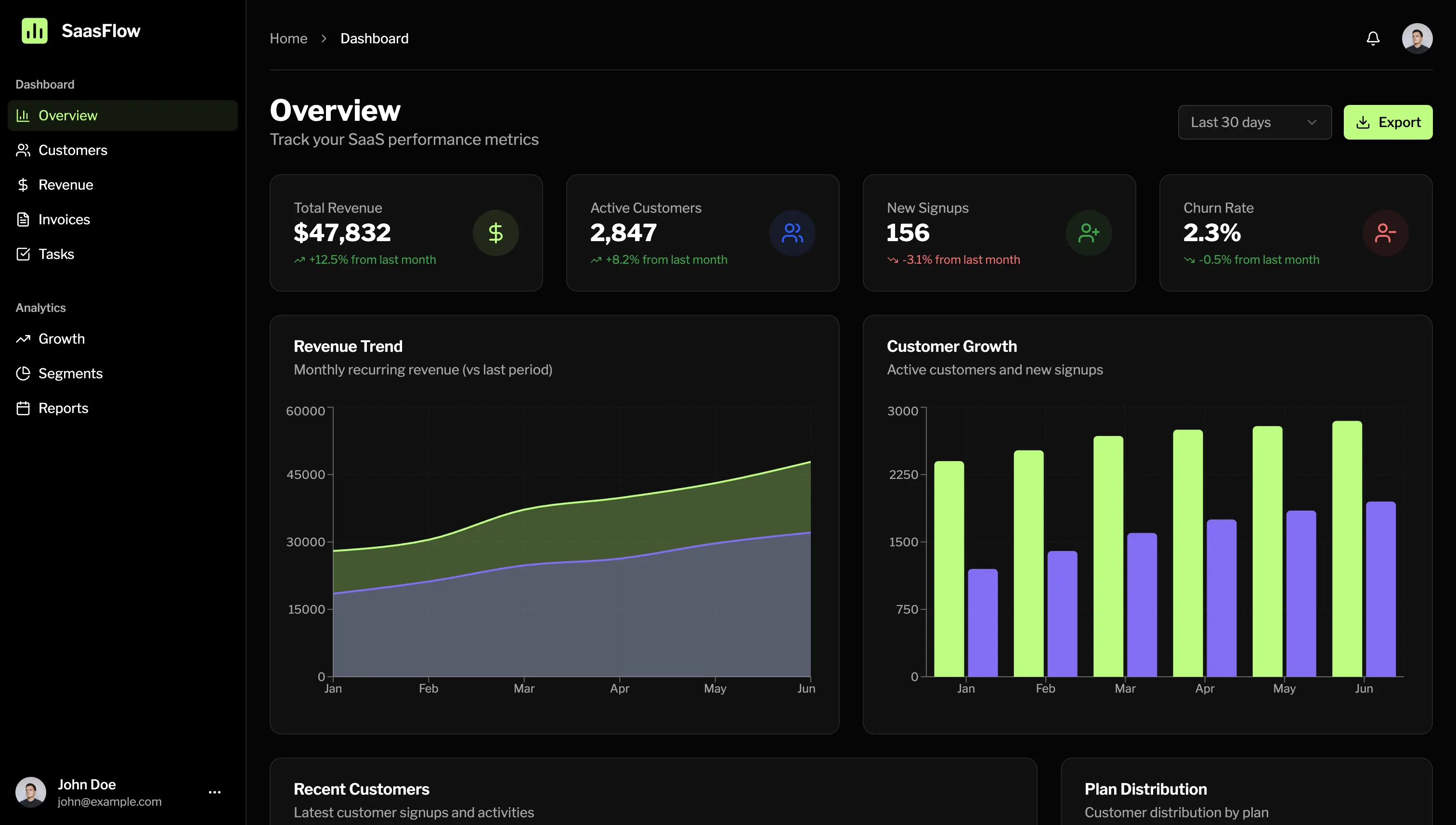
Task: Open the top-right profile avatar
Action: [x=1417, y=39]
